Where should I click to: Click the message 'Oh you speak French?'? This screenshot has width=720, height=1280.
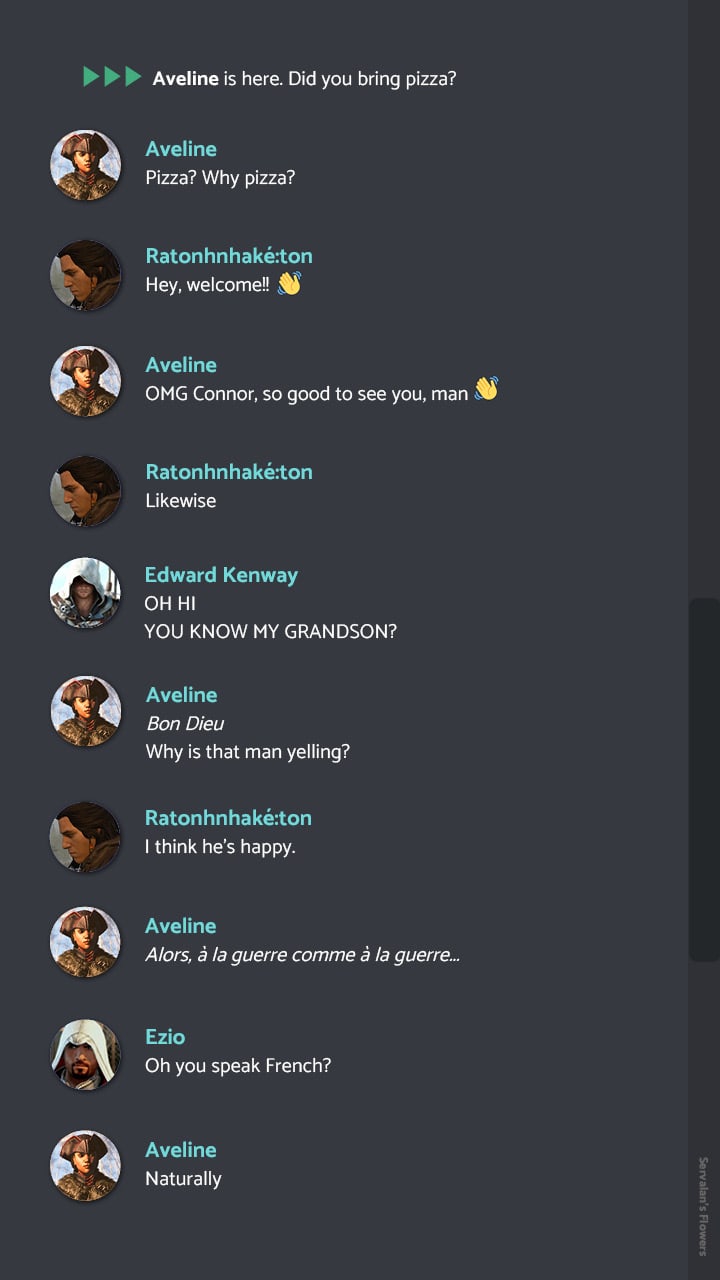238,1066
